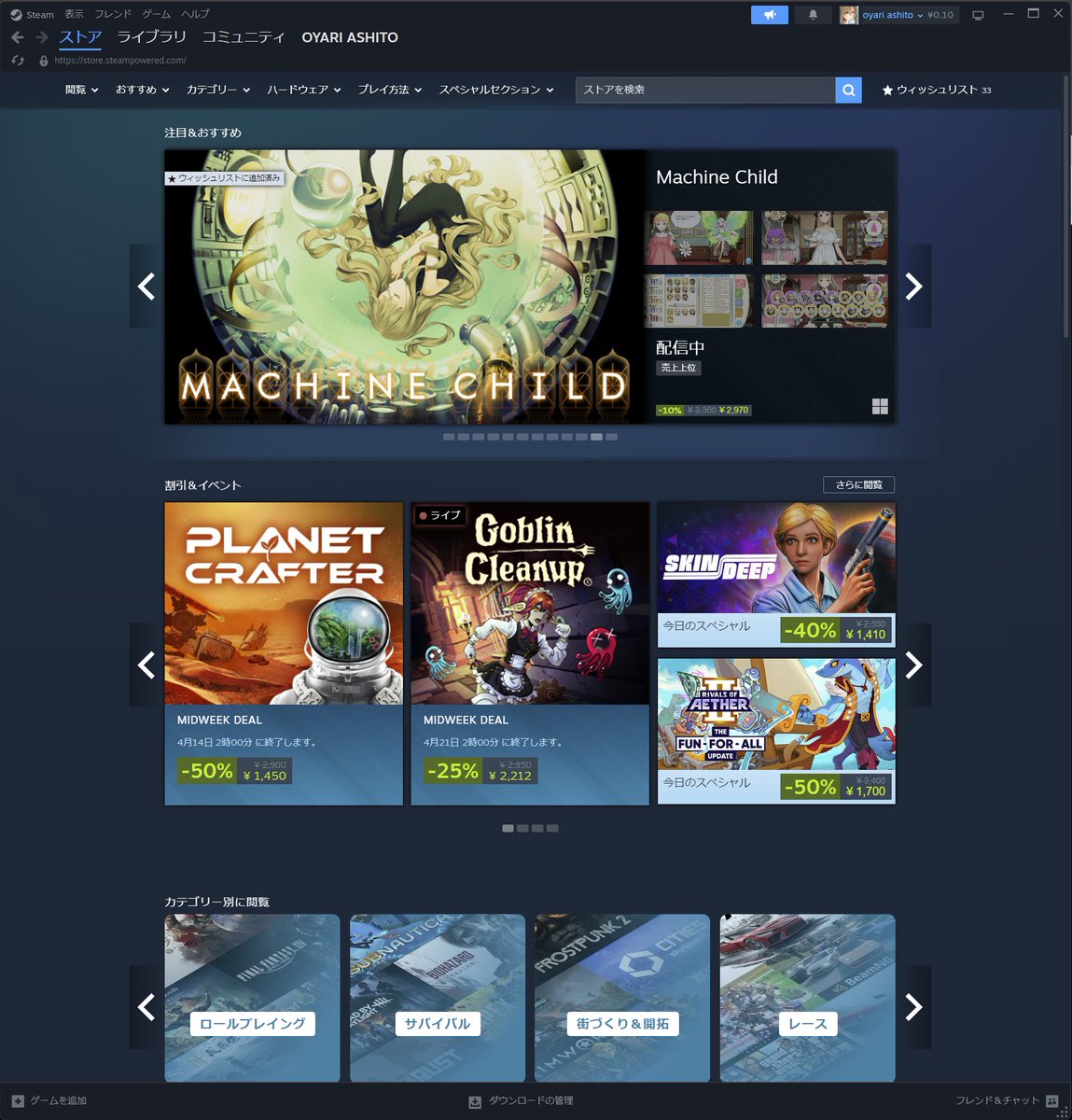Screen dimensions: 1072x1120
Task: Open the Skin Deep daily special card
Action: [x=776, y=575]
